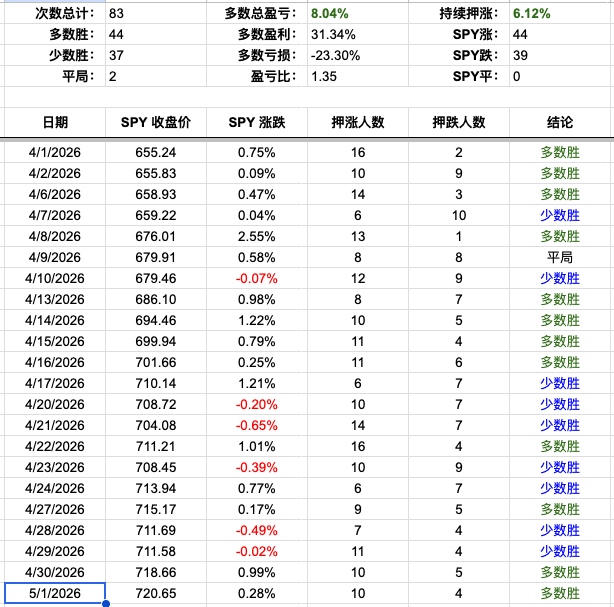Select closing price 655.24
This screenshot has width=614, height=607.
pos(156,152)
